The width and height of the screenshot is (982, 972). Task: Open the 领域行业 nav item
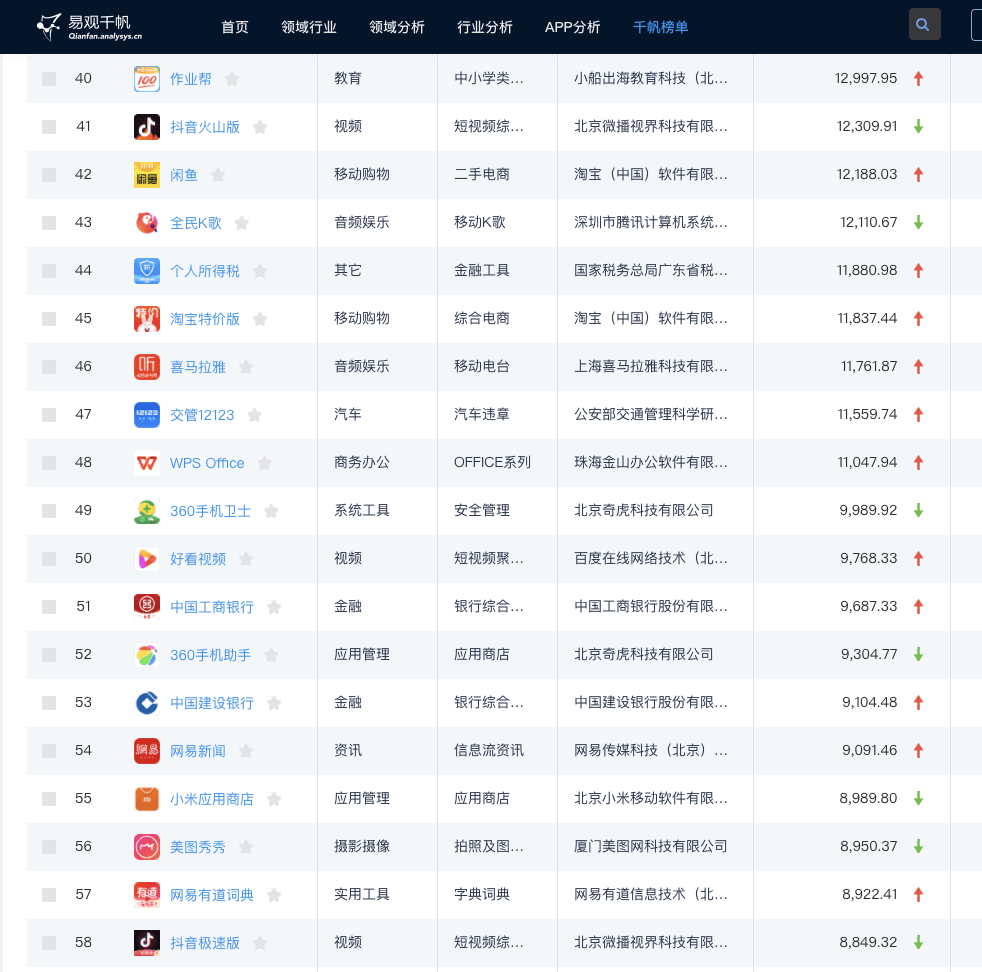pyautogui.click(x=309, y=27)
